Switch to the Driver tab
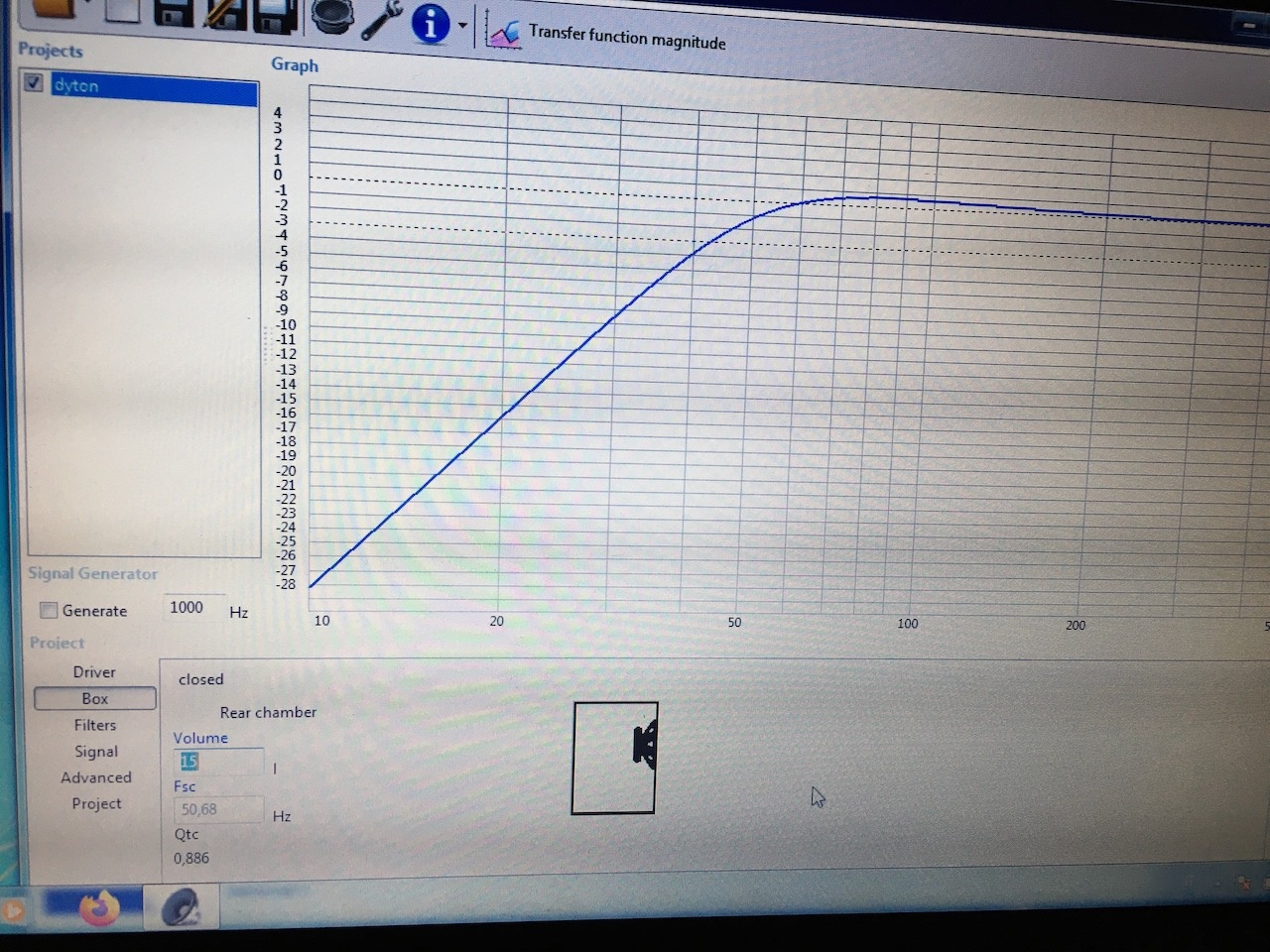Screen dimensions: 1270x952 pyautogui.click(x=94, y=671)
